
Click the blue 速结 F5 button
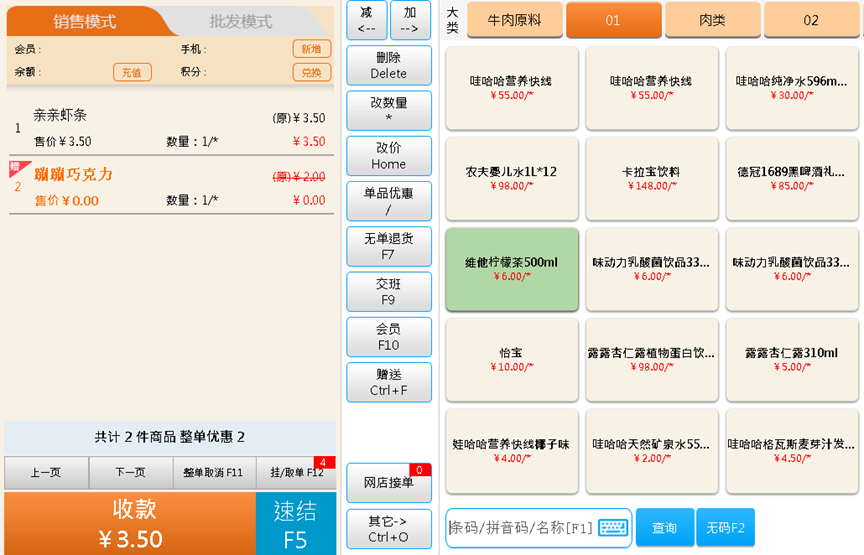click(296, 524)
